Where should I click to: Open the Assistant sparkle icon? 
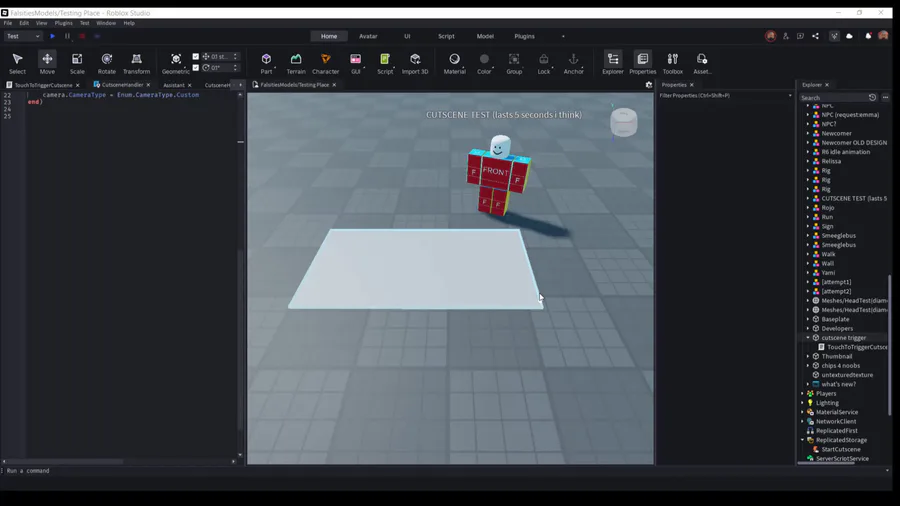coord(835,36)
